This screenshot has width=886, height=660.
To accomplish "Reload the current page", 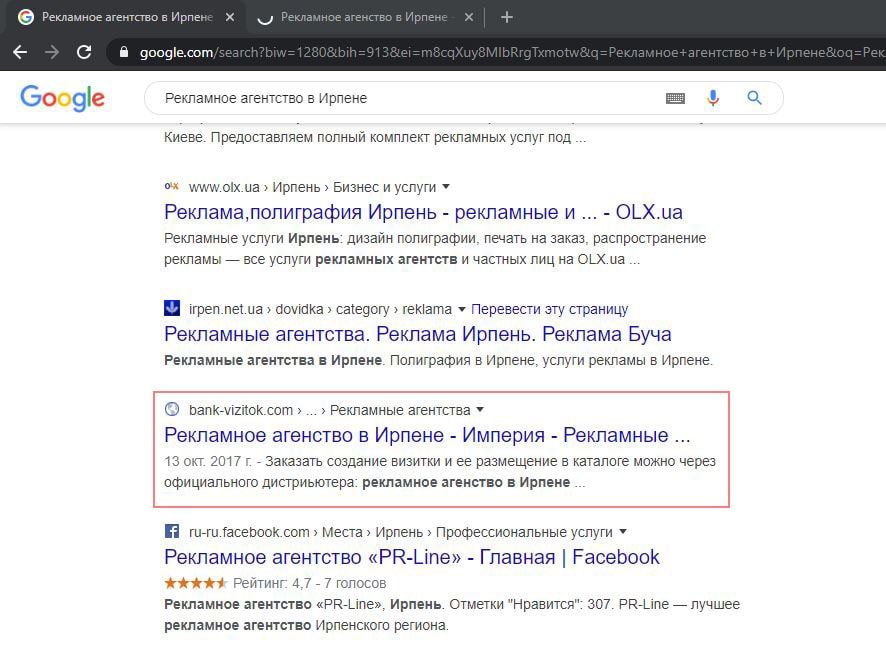I will tap(84, 52).
